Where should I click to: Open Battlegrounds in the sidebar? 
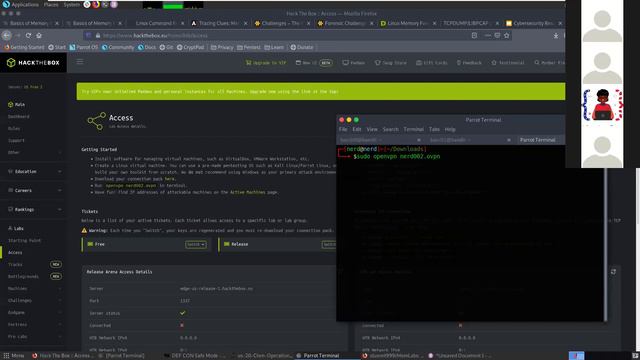pos(23,276)
